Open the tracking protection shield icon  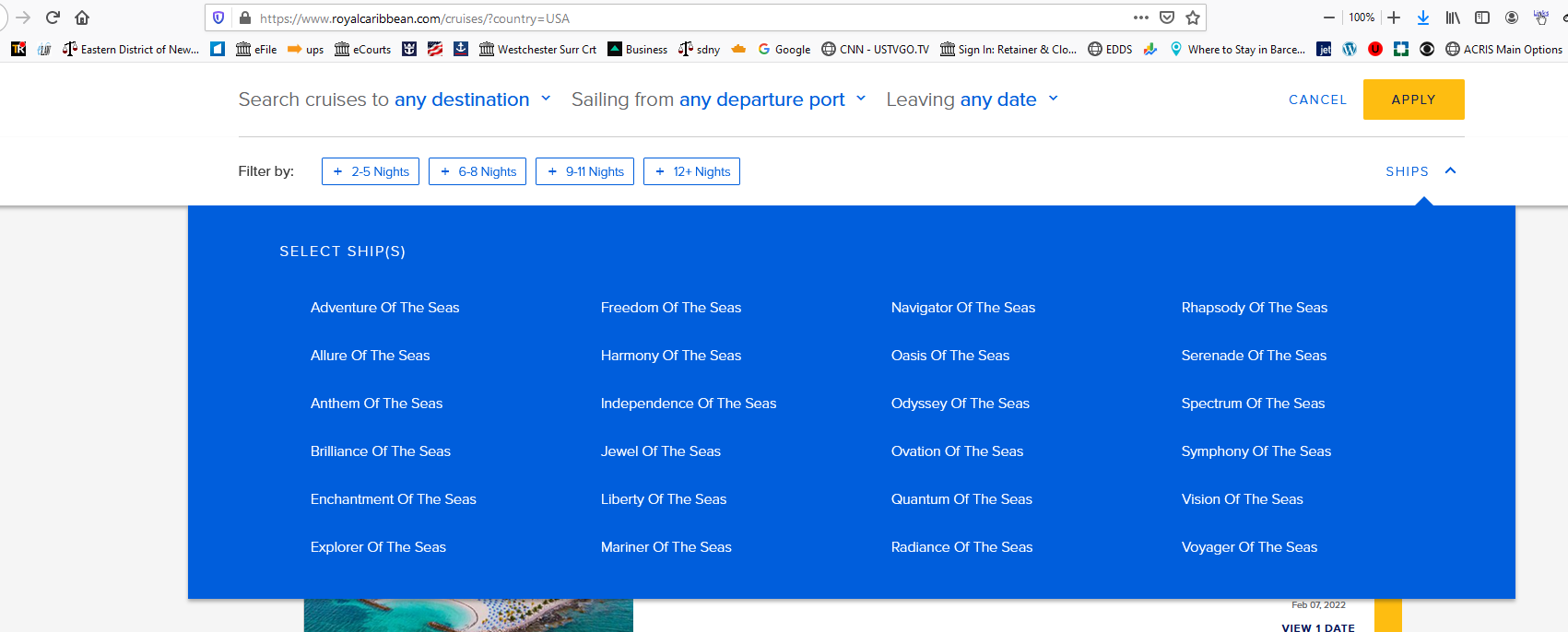click(x=218, y=18)
